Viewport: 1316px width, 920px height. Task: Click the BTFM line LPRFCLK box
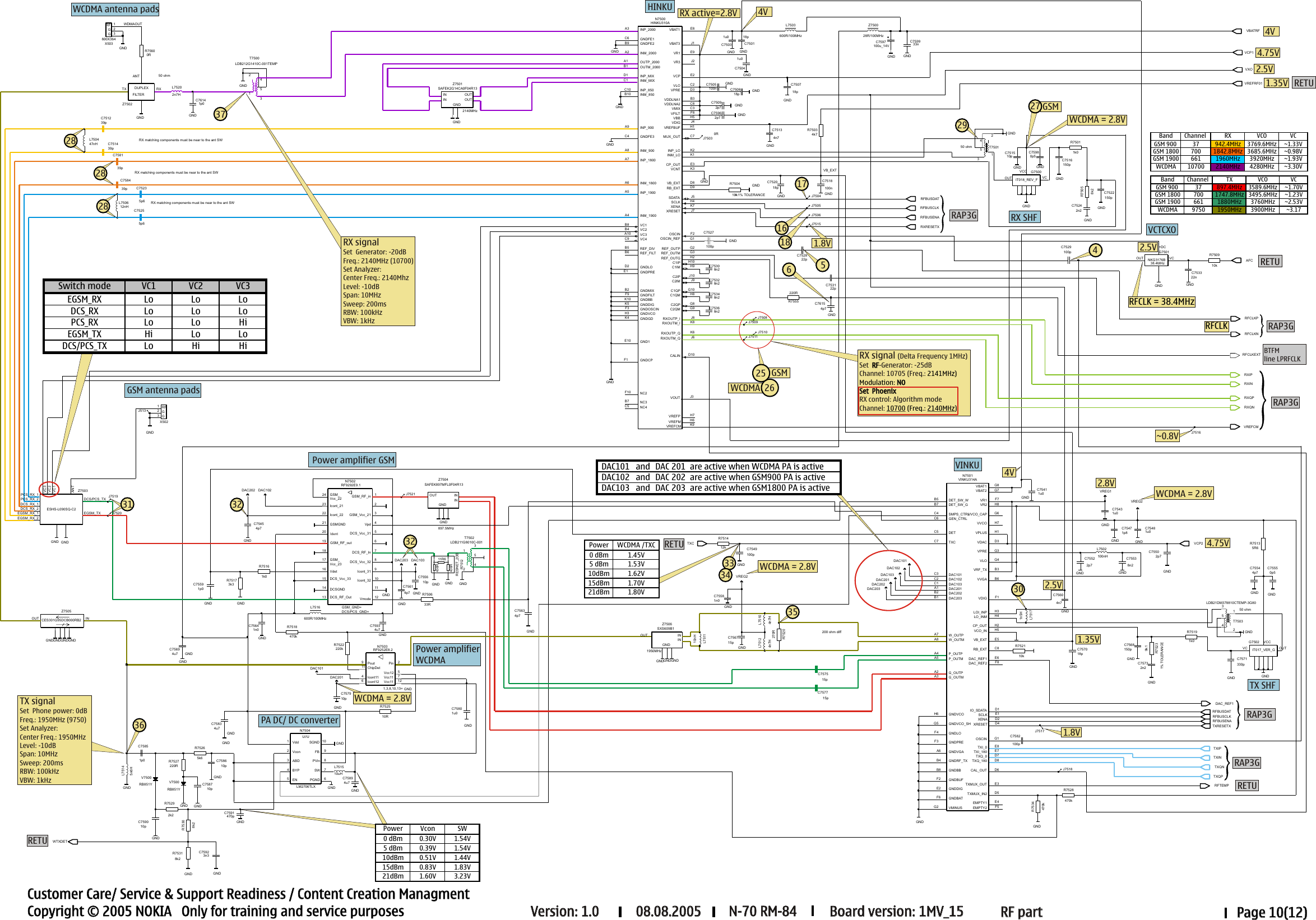coord(1284,354)
